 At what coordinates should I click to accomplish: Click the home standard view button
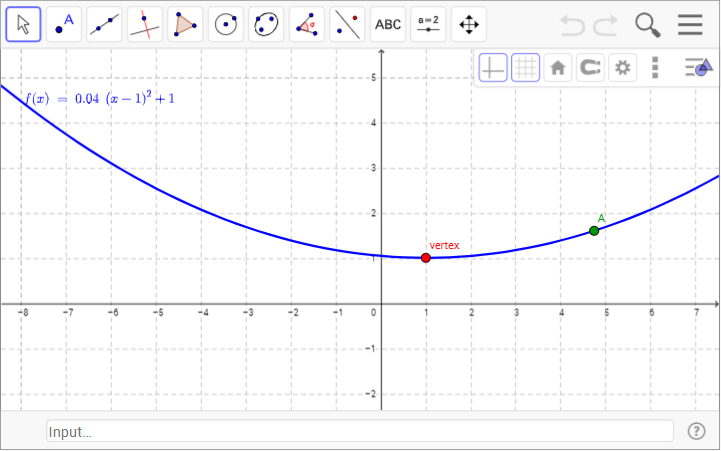click(558, 68)
